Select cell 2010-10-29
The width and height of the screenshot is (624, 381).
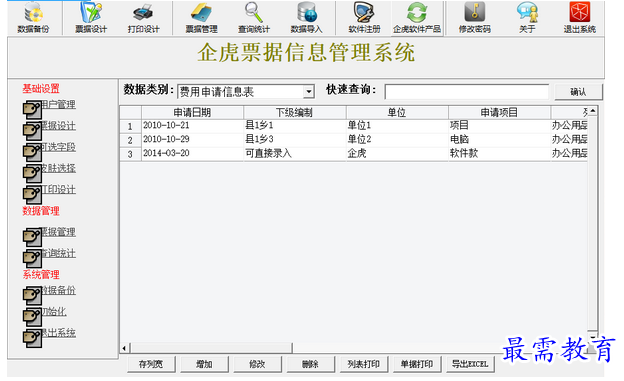192,140
